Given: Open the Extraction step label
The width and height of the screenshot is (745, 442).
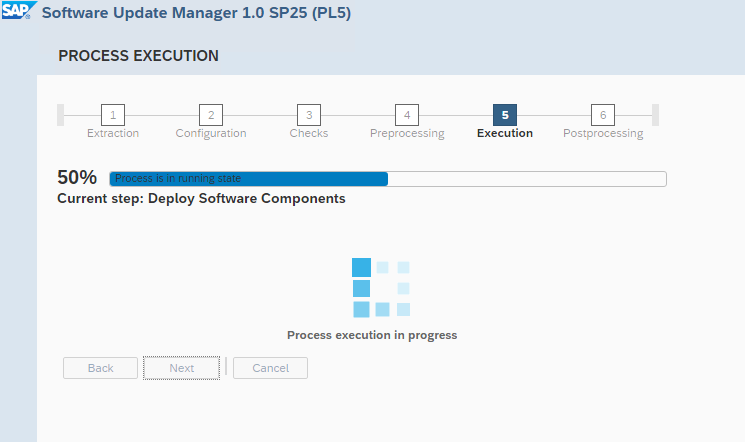Looking at the screenshot, I should 113,133.
